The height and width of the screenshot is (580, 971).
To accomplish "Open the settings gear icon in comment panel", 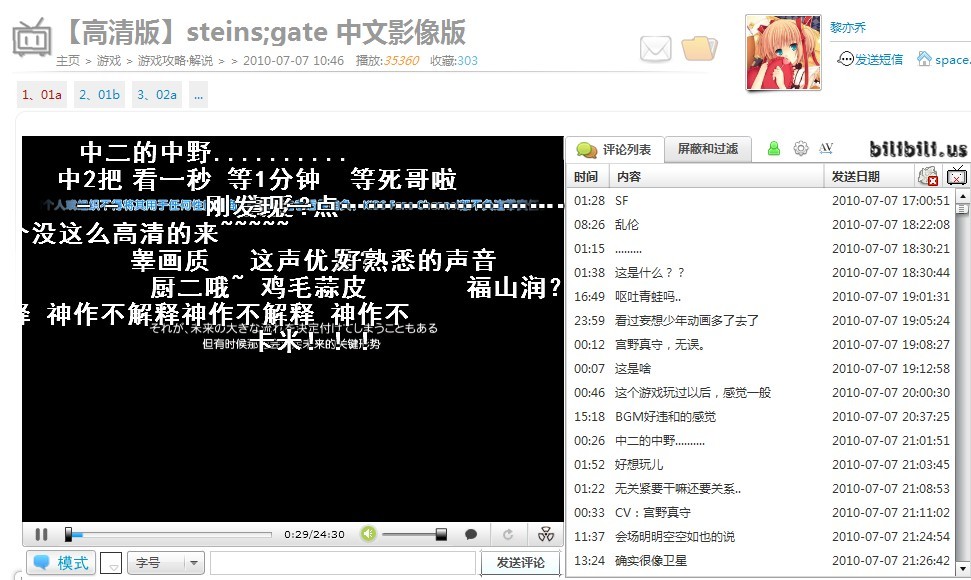I will coord(801,149).
